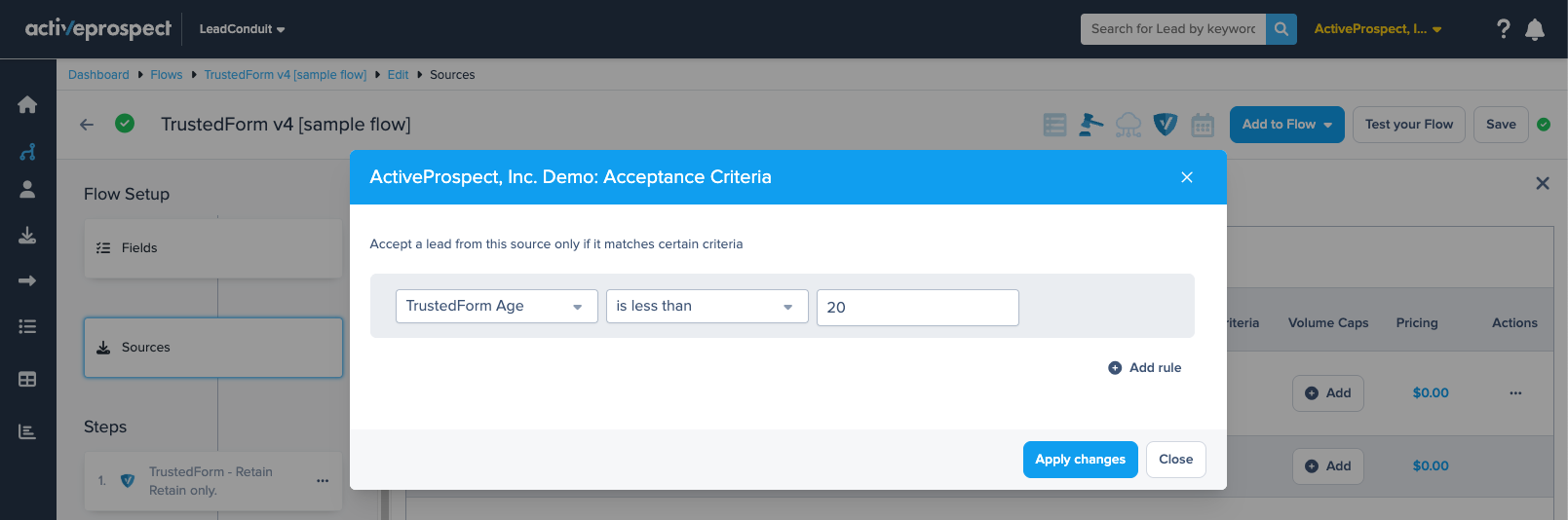This screenshot has width=1568, height=520.
Task: Open the first source row's three-dot actions menu
Action: click(1515, 393)
